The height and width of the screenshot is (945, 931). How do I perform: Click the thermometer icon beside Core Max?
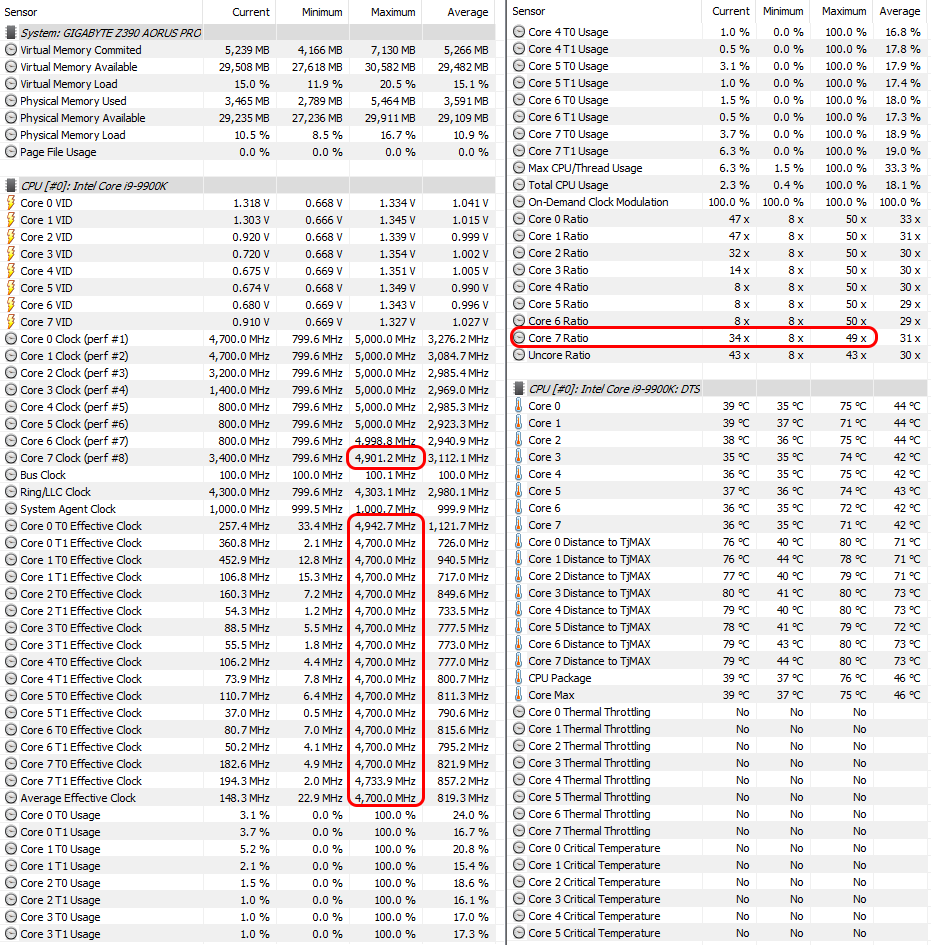(x=518, y=695)
